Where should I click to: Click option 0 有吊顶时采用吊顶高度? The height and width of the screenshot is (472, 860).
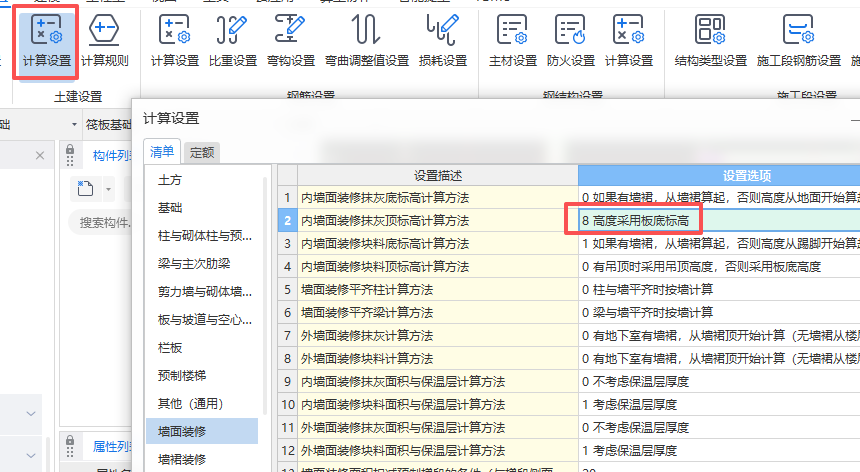click(x=719, y=266)
